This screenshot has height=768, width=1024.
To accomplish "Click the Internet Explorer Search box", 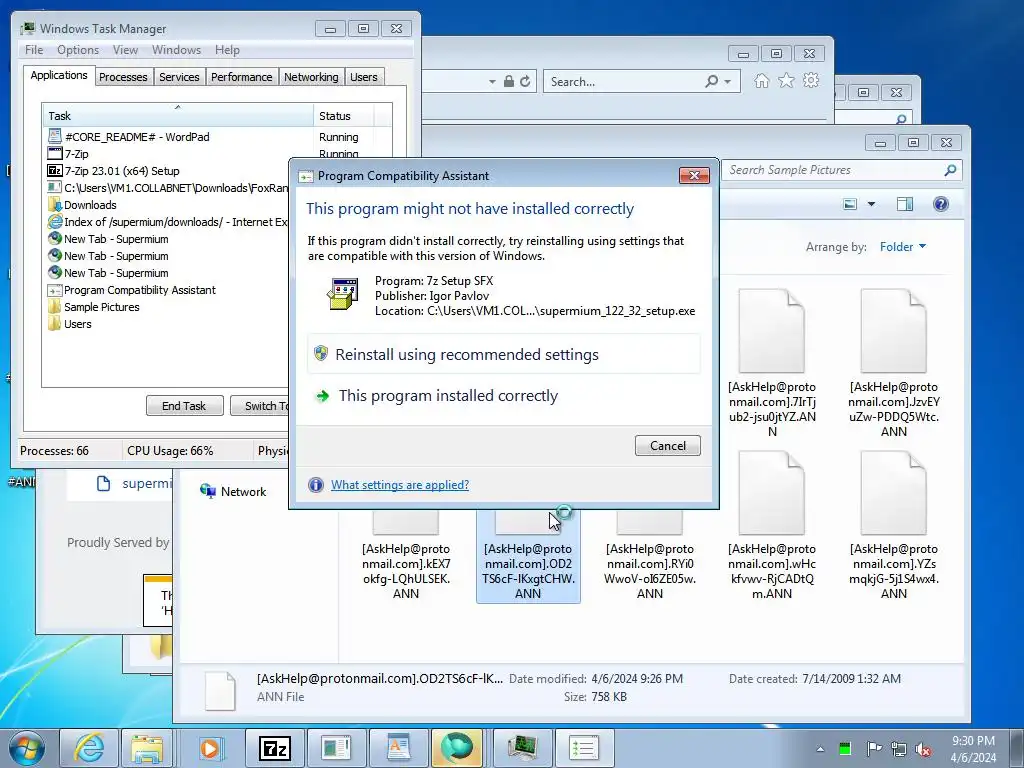I will point(624,82).
